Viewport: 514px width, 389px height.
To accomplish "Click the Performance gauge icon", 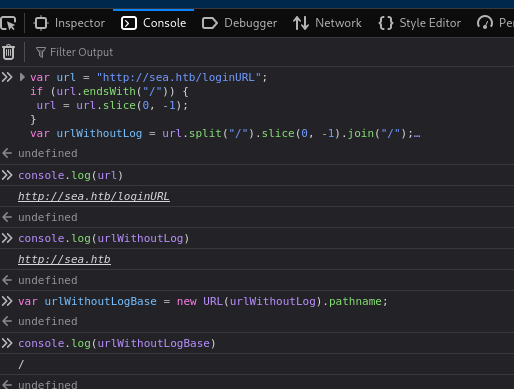I will coord(485,23).
